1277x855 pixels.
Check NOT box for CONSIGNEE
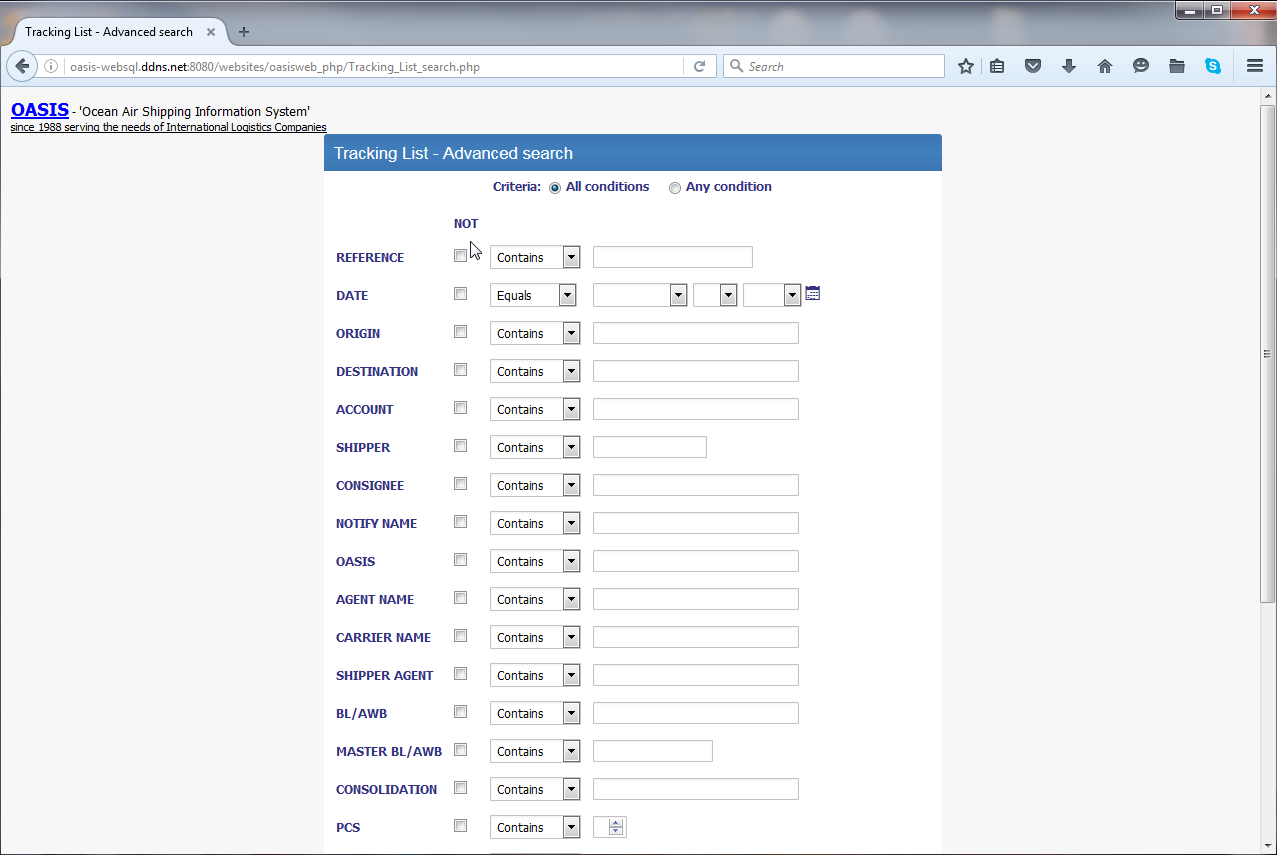[461, 484]
